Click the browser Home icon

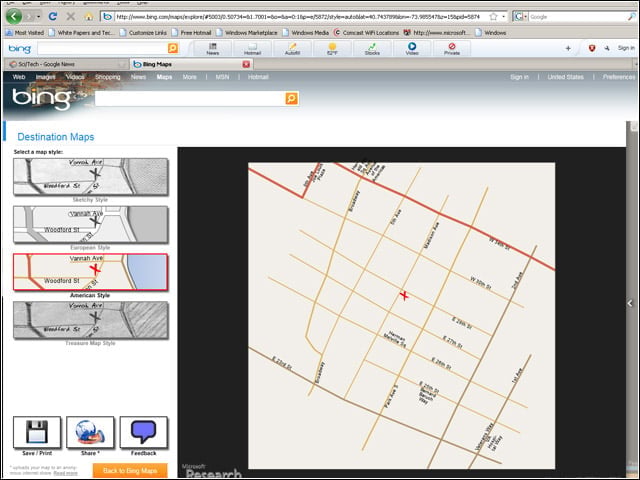coord(89,16)
